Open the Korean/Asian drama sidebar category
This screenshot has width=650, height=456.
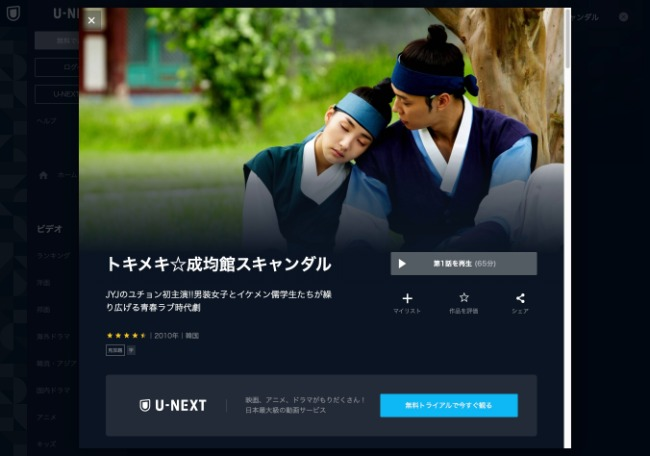click(57, 364)
